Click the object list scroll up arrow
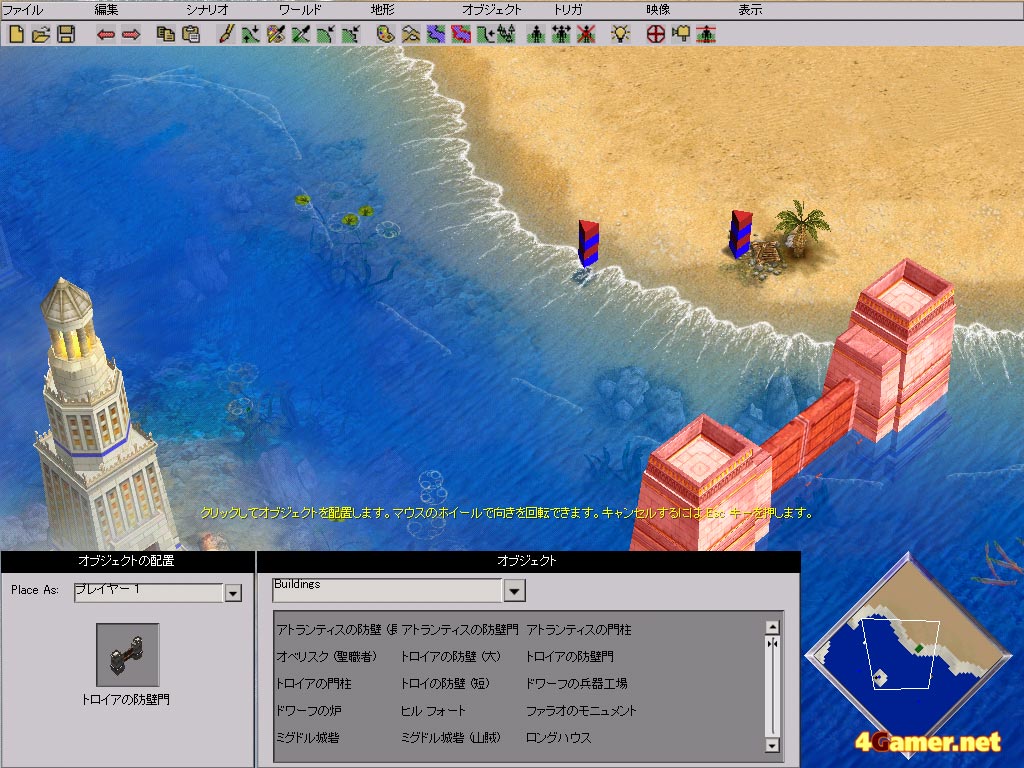 (x=772, y=627)
